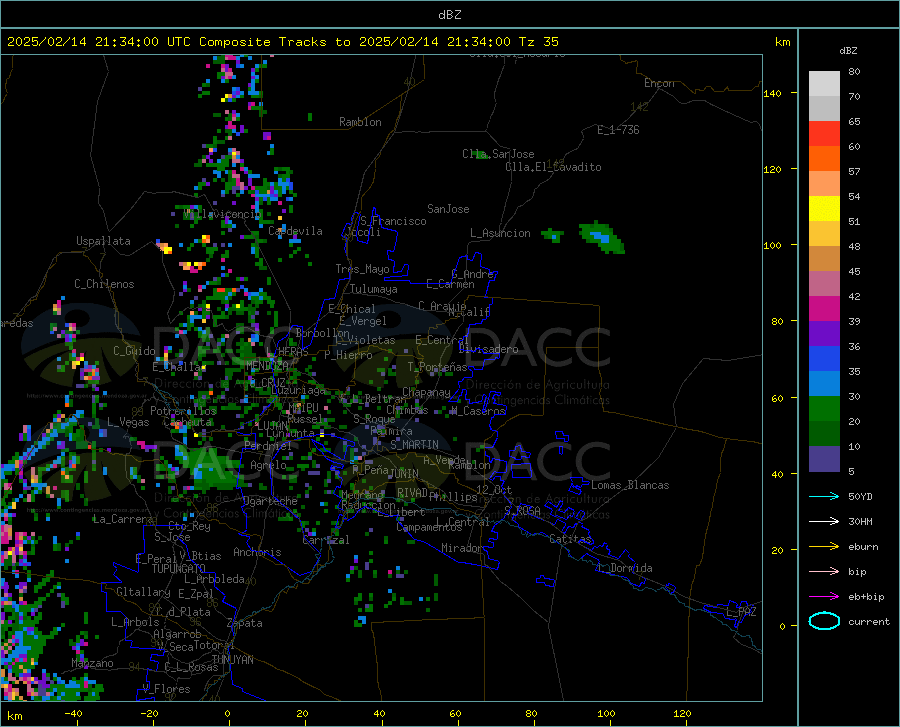The width and height of the screenshot is (900, 727).
Task: Click the magenta eb+bip arrow in the legend
Action: [824, 597]
